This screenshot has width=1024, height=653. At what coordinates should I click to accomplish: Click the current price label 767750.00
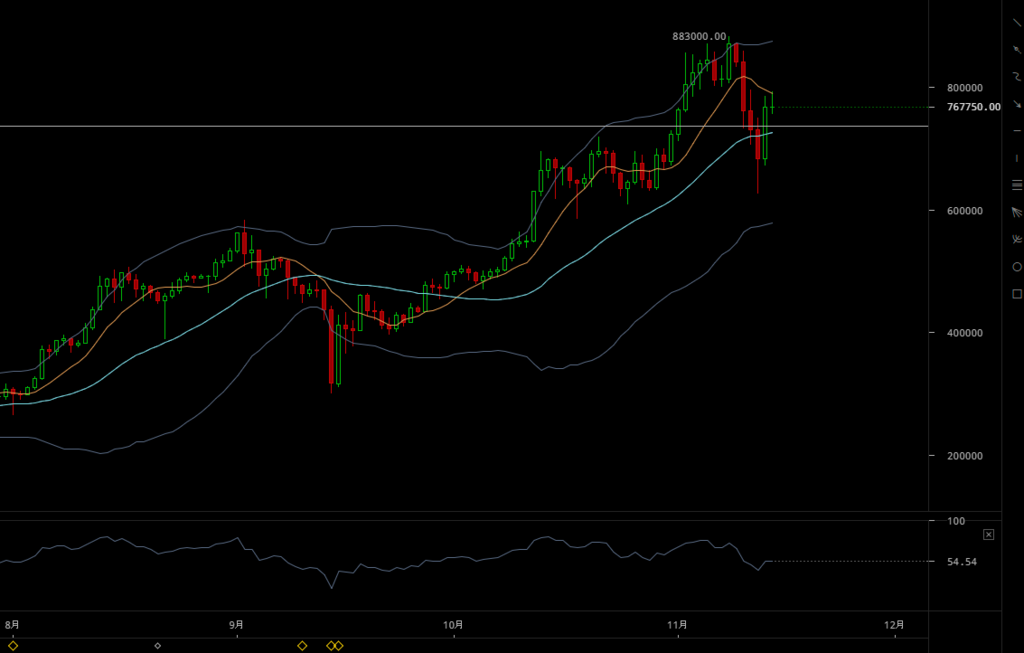point(973,106)
